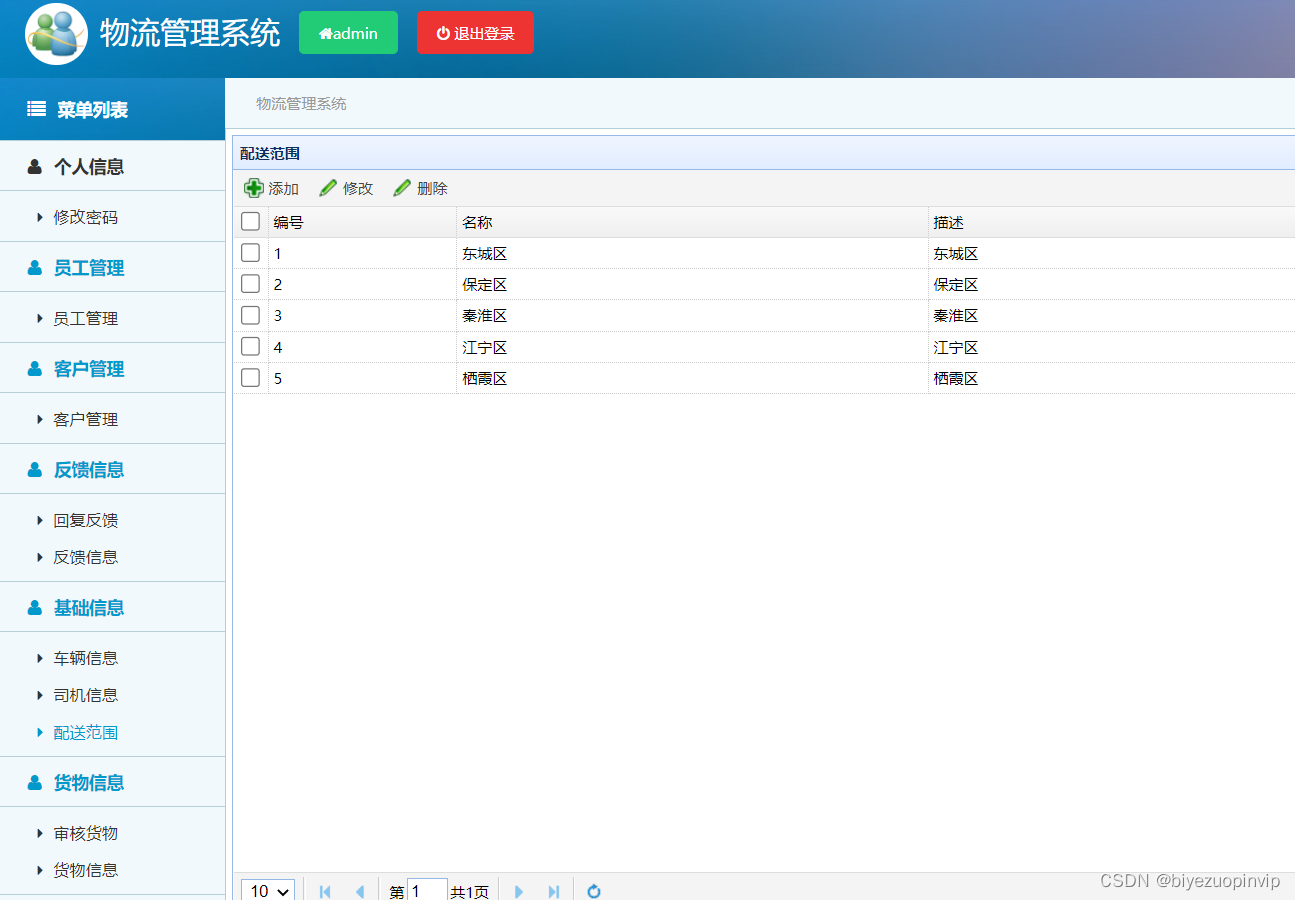Click the pencil icon beside 删除
This screenshot has width=1295, height=900.
point(402,188)
